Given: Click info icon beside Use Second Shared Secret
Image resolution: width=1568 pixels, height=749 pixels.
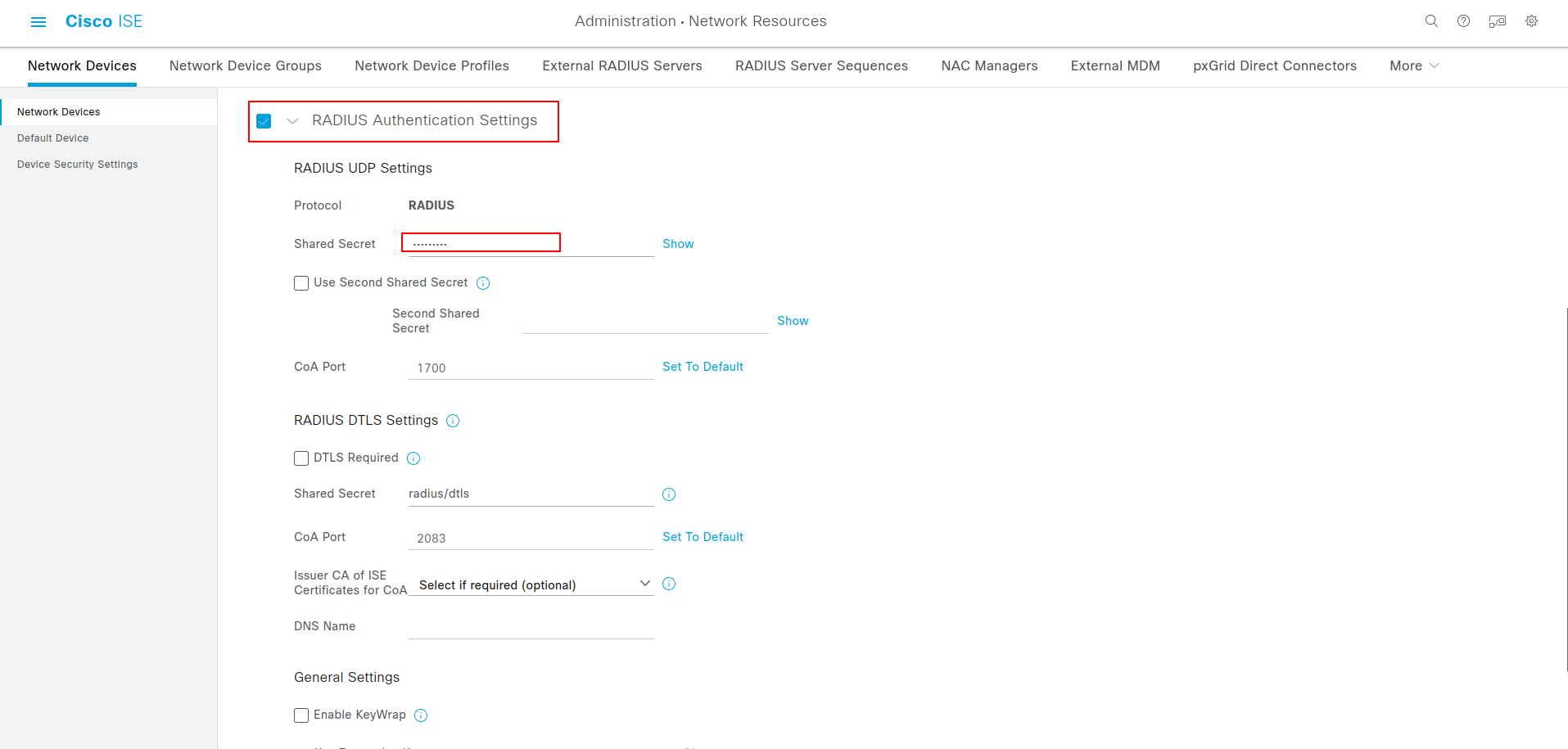Looking at the screenshot, I should coord(483,283).
